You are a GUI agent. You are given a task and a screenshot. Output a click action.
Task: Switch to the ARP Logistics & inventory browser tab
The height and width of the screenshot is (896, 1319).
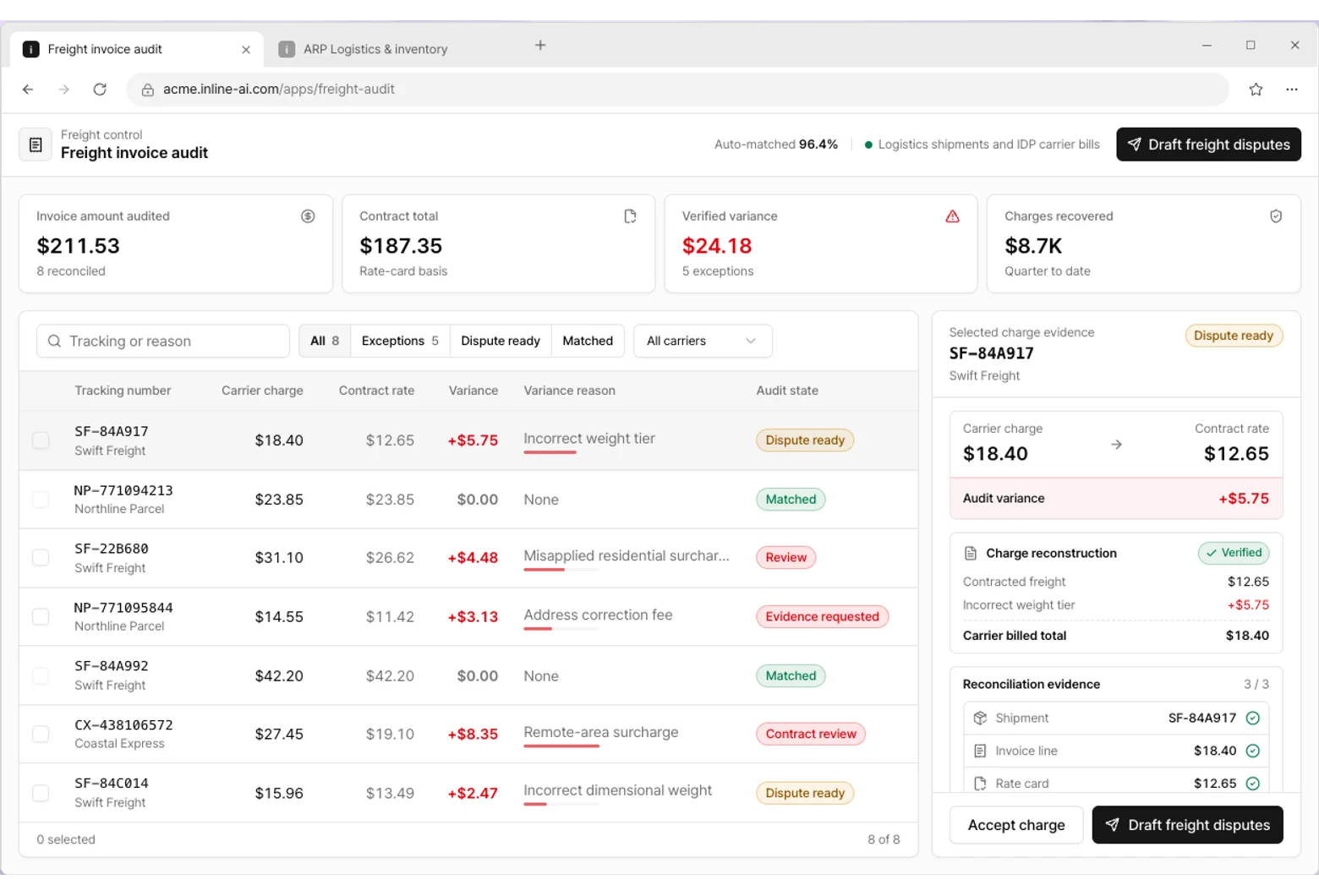click(x=375, y=50)
